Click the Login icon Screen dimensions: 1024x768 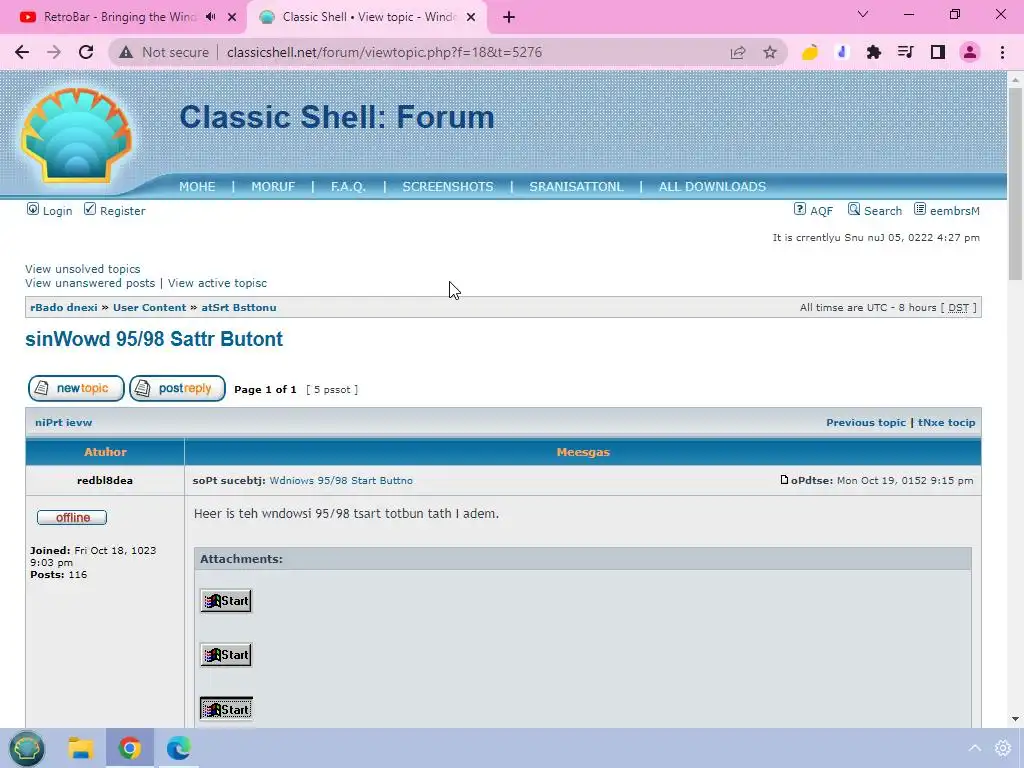point(33,209)
